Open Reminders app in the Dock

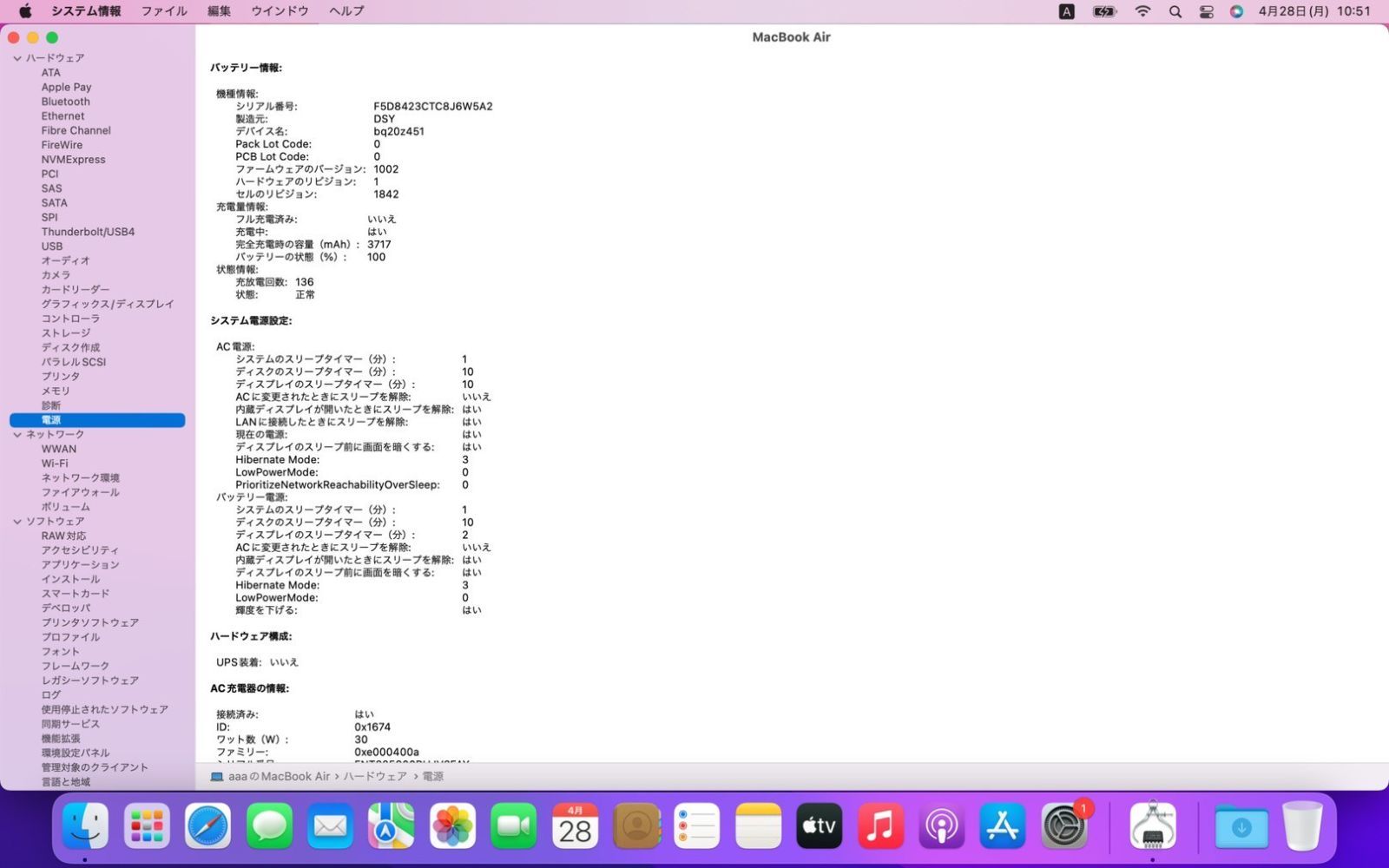[x=697, y=825]
